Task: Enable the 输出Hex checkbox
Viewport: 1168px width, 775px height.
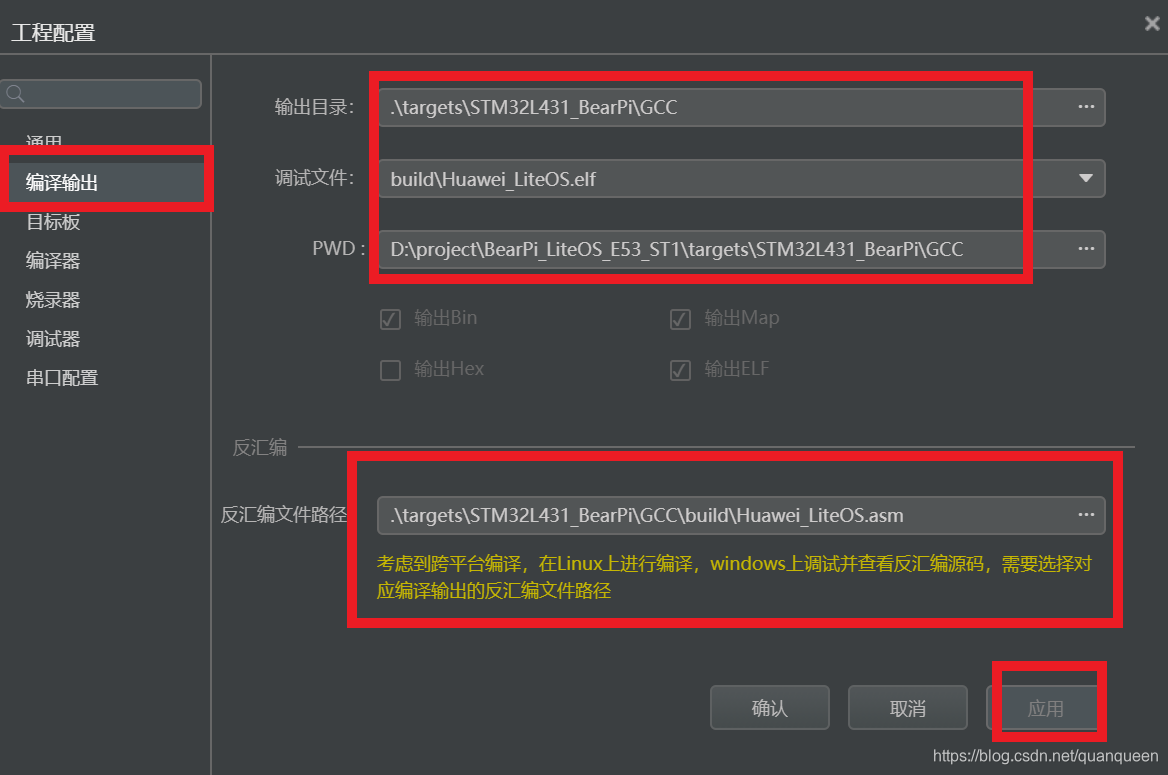Action: [390, 370]
